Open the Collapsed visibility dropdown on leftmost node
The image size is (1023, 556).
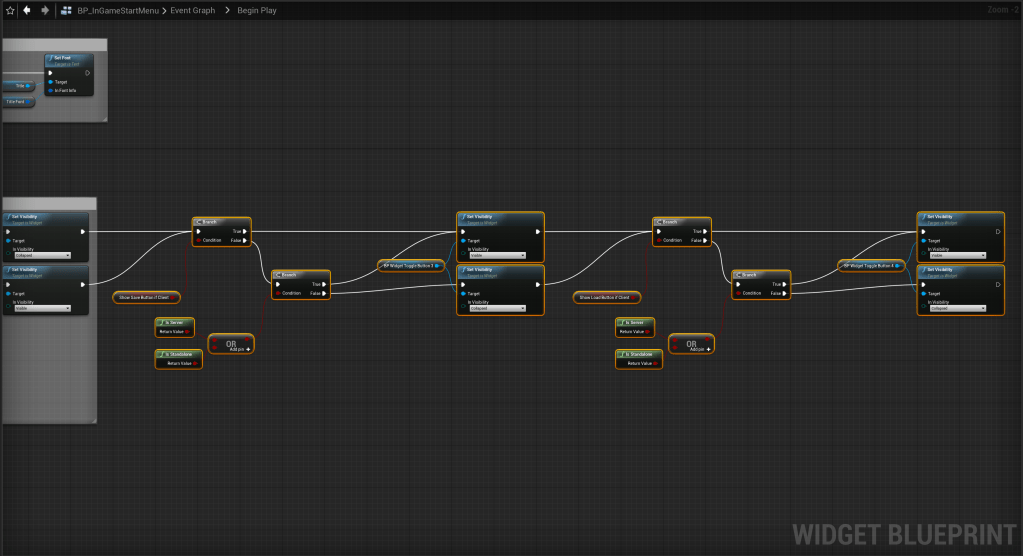coord(40,255)
